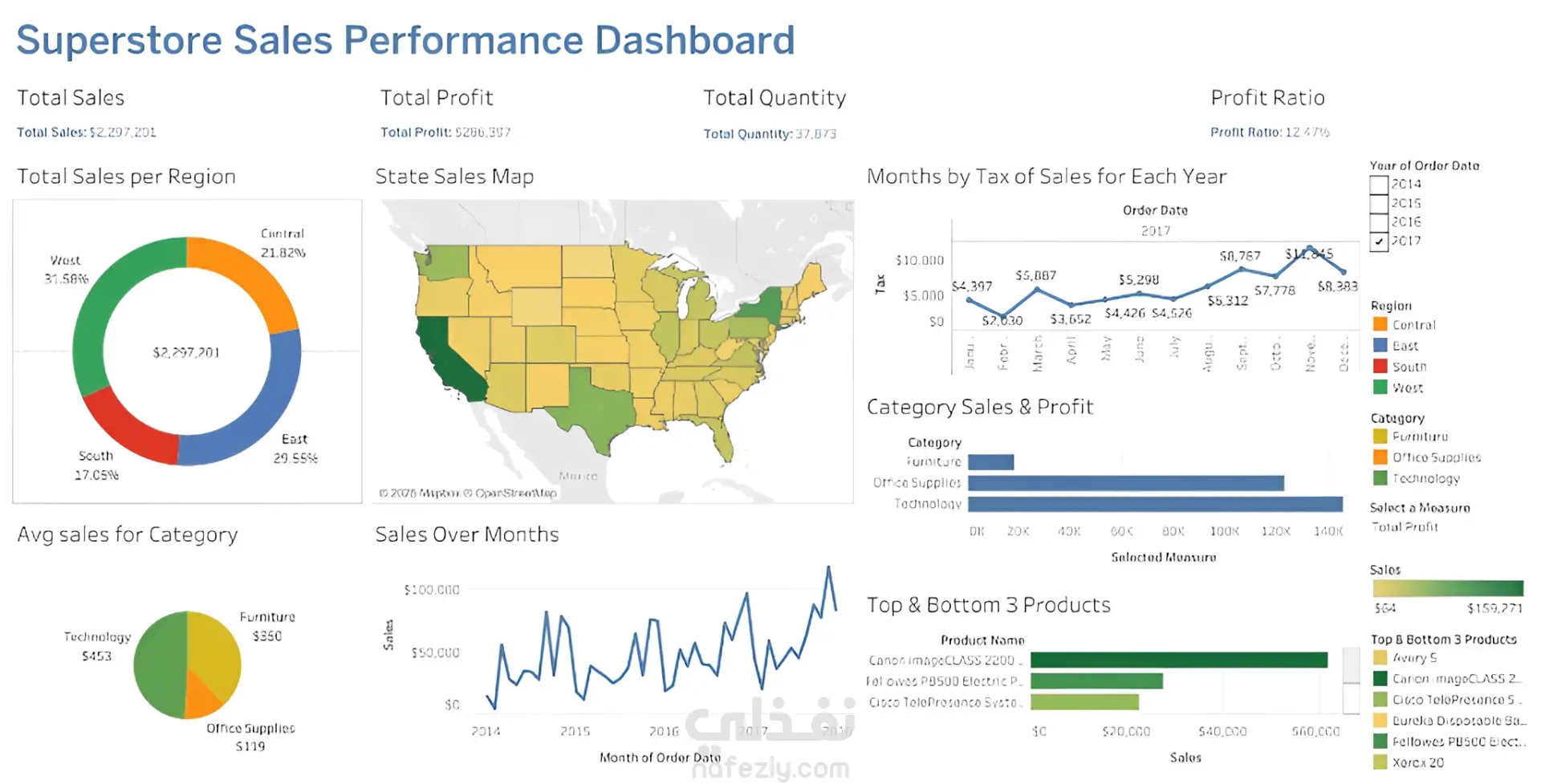Select the East region blue legend swatch
This screenshot has height=784, width=1541.
pos(1380,345)
